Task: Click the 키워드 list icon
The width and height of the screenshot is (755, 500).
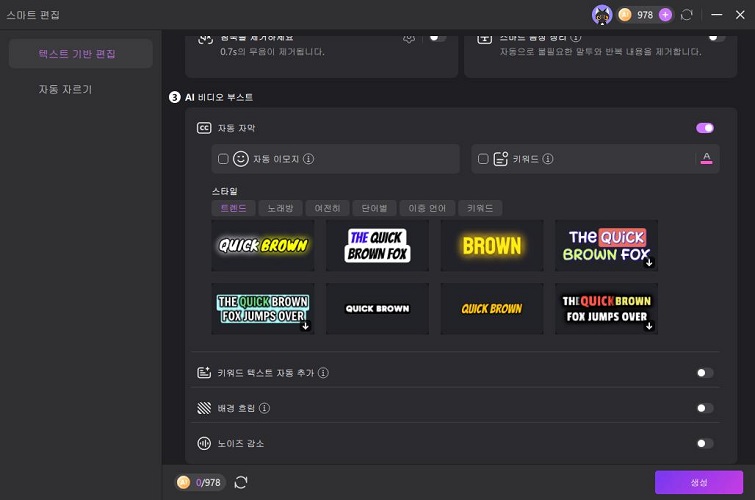Action: click(x=501, y=159)
